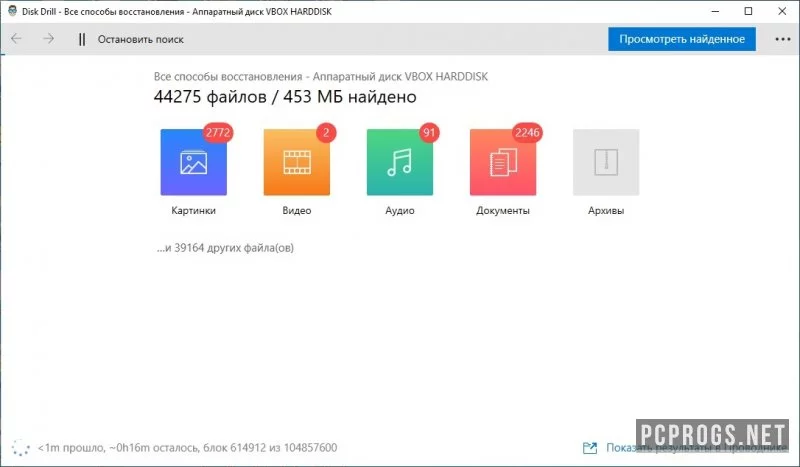The width and height of the screenshot is (800, 467).
Task: Click the spinning progress indicator
Action: click(20, 448)
